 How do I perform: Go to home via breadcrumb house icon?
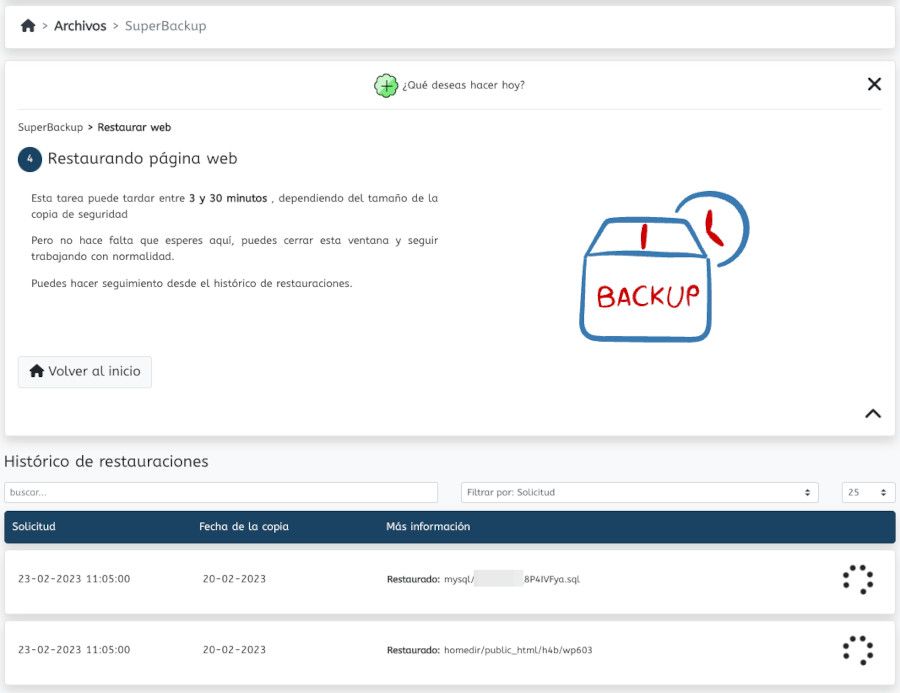point(28,26)
